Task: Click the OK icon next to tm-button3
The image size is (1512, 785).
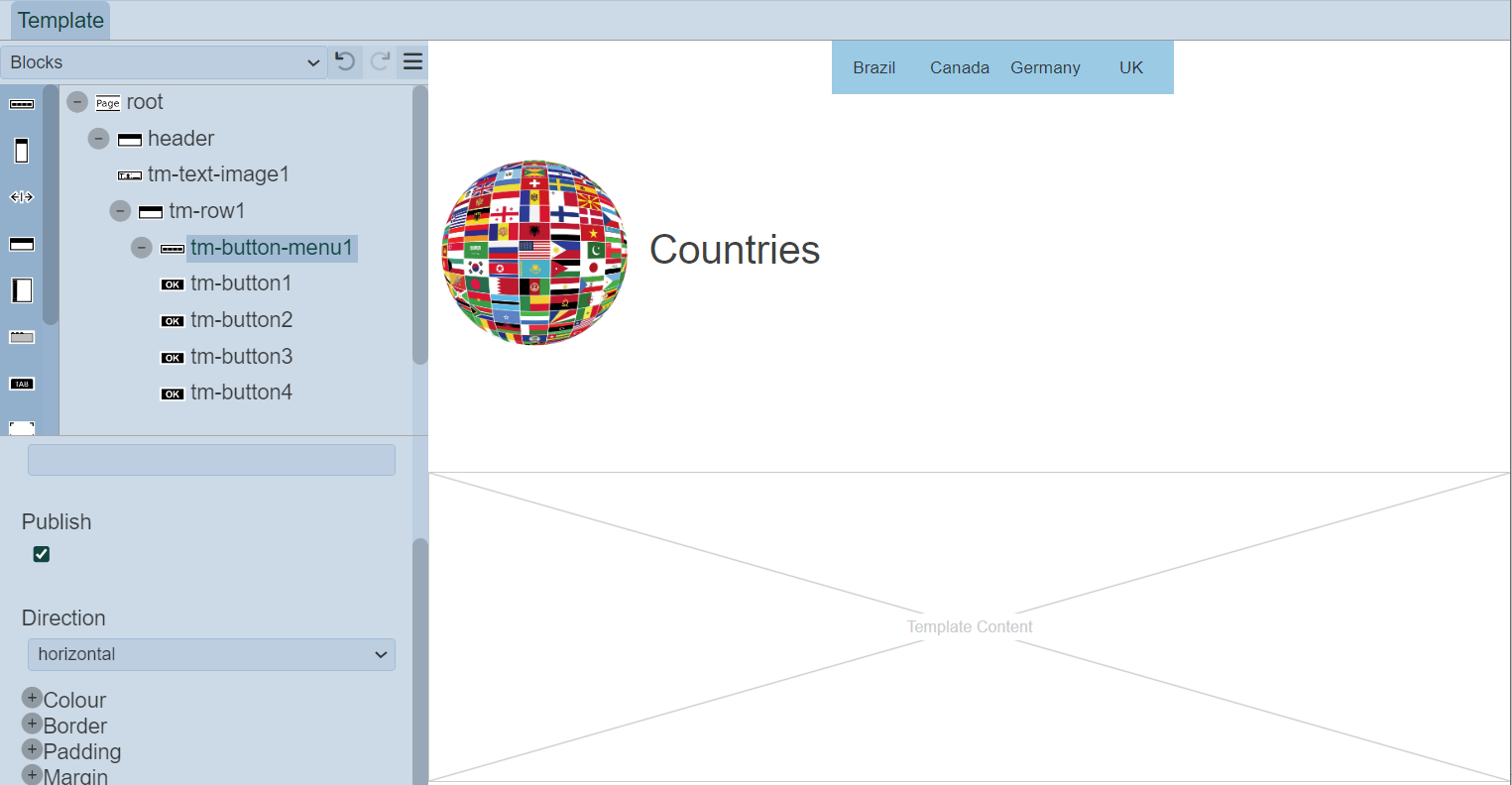Action: coord(173,358)
